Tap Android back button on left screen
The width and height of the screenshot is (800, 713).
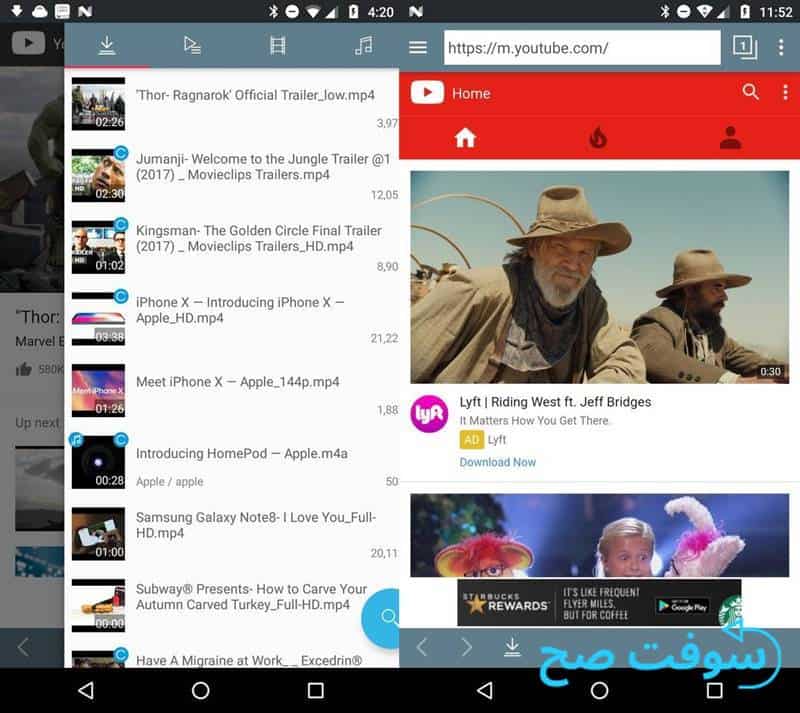(86, 691)
